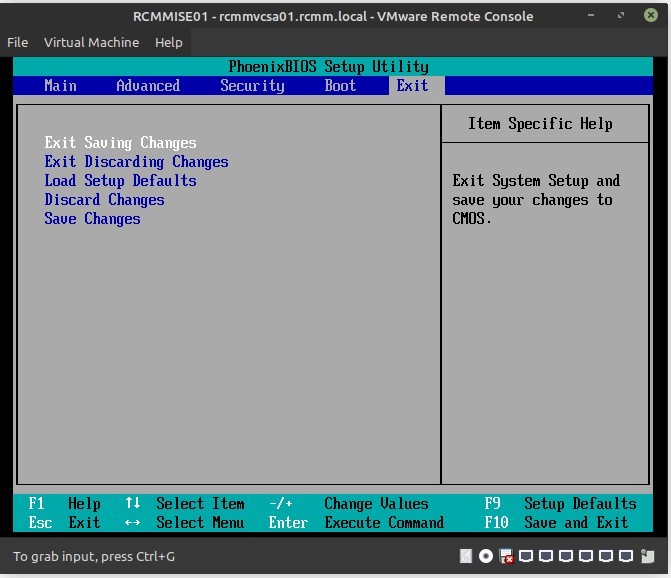Click the PhoenixBIOS Setup Utility title
The height and width of the screenshot is (578, 671).
point(328,67)
